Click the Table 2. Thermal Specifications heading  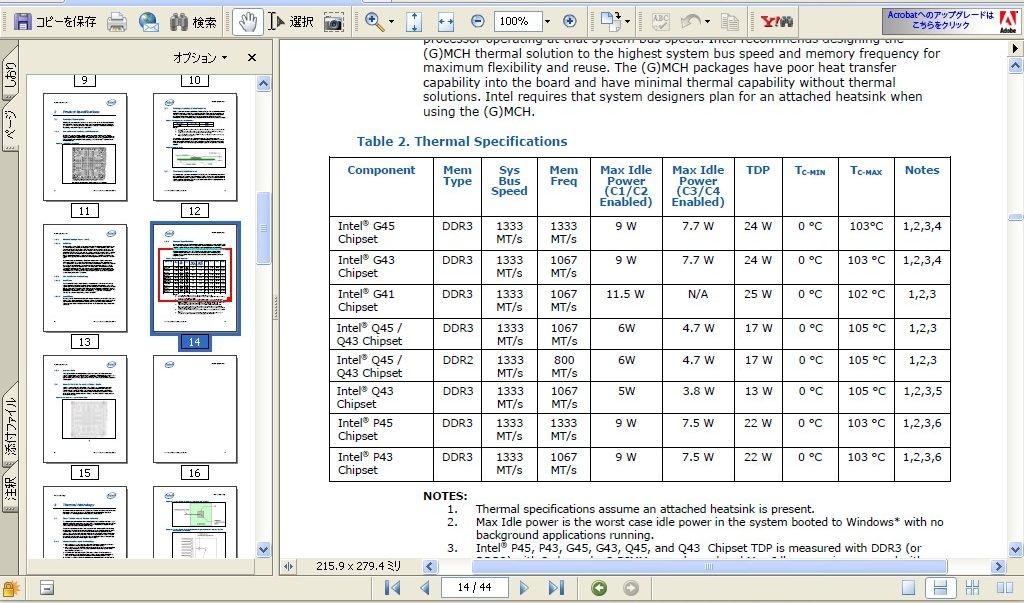pyautogui.click(x=462, y=141)
